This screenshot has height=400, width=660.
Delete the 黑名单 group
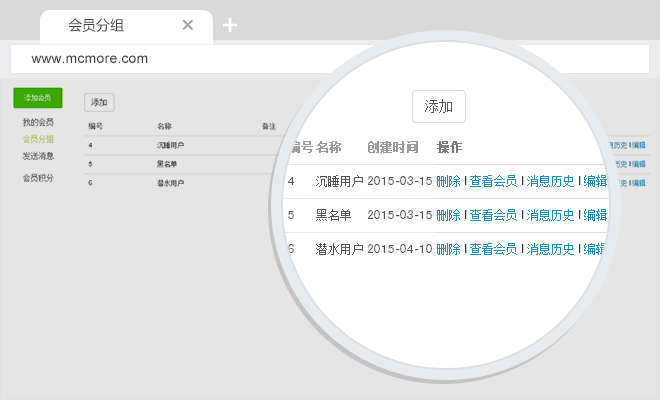[448, 215]
